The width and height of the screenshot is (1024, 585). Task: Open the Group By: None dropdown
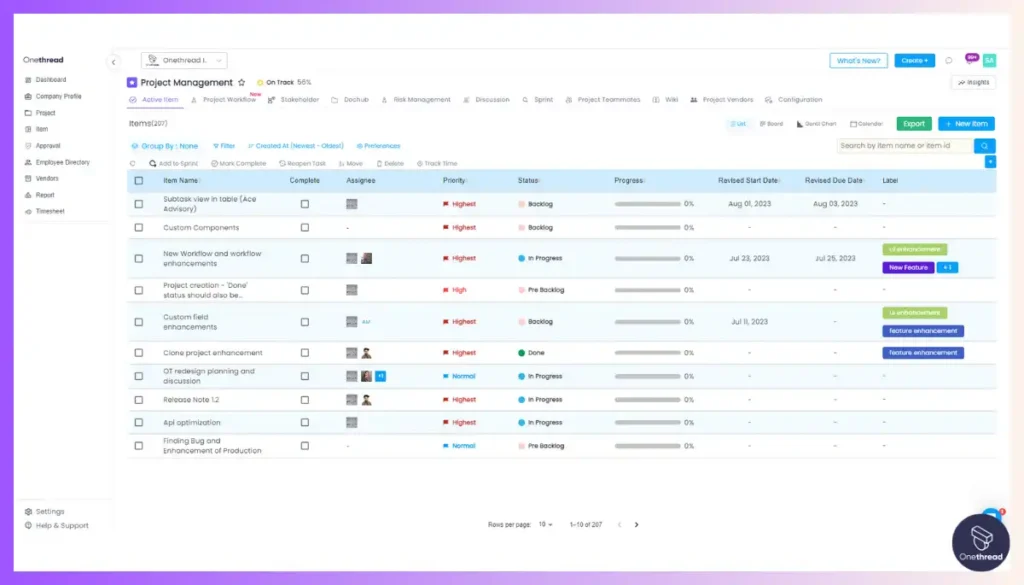click(165, 146)
